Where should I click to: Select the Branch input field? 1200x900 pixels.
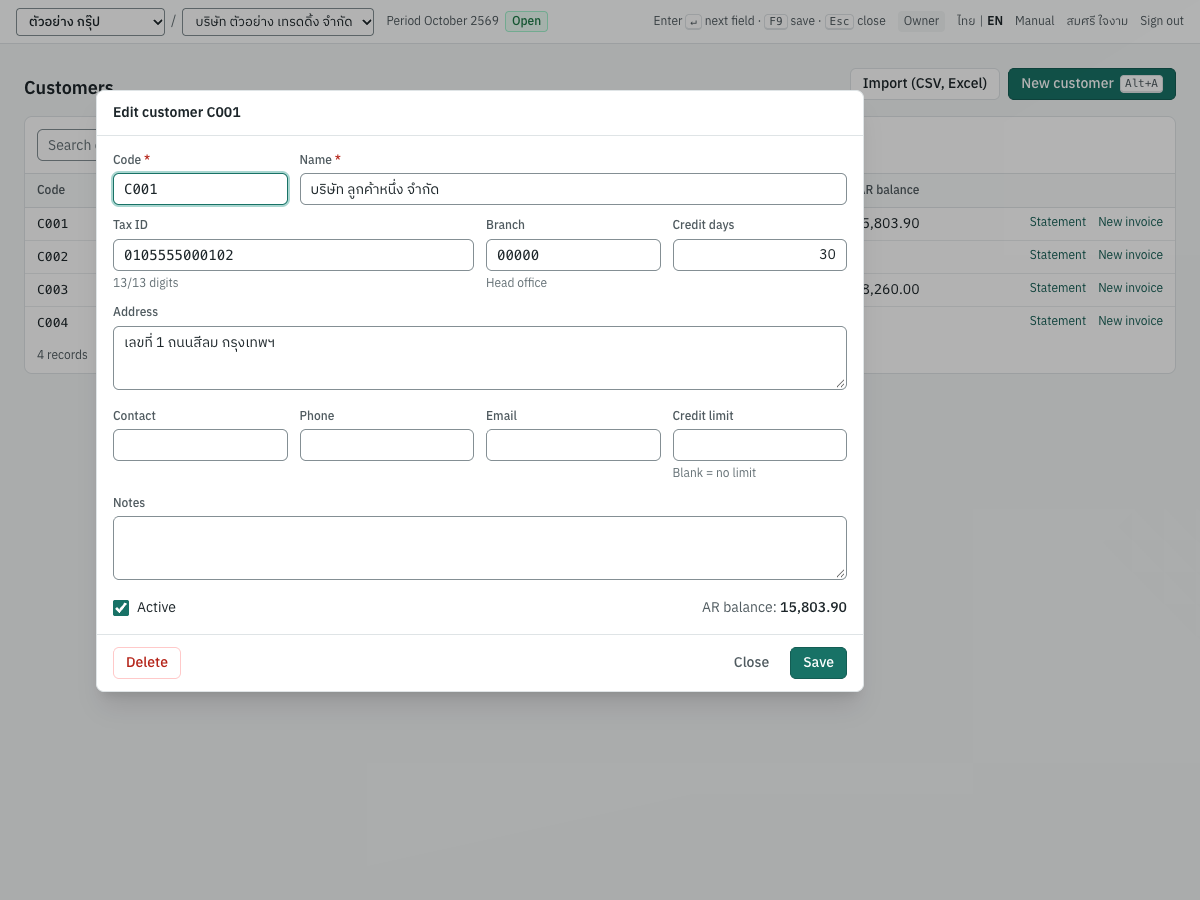(x=573, y=255)
